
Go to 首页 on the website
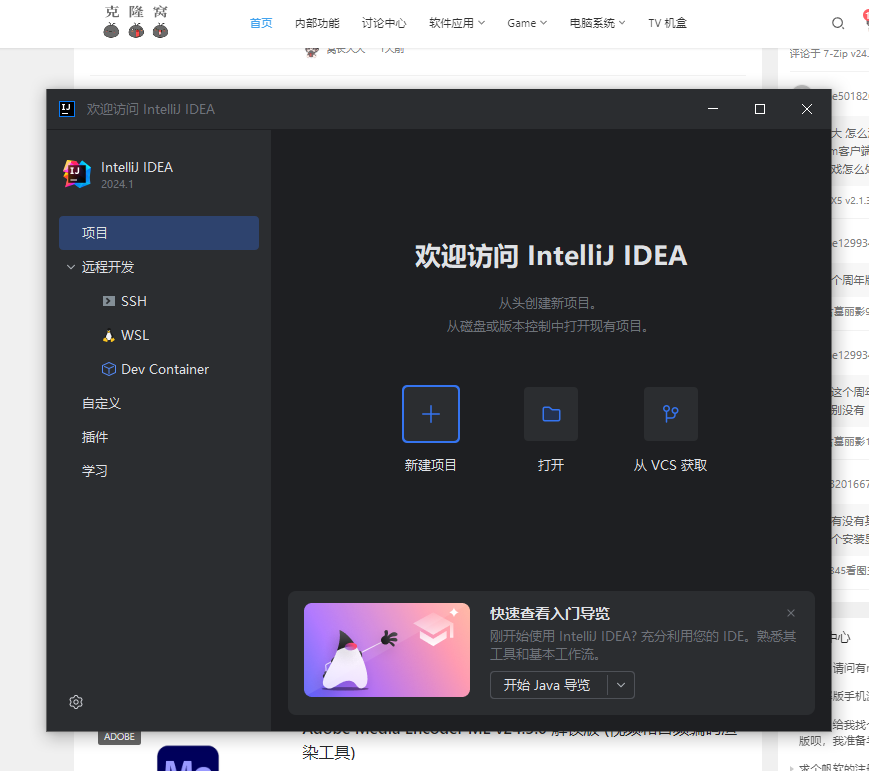pos(261,23)
